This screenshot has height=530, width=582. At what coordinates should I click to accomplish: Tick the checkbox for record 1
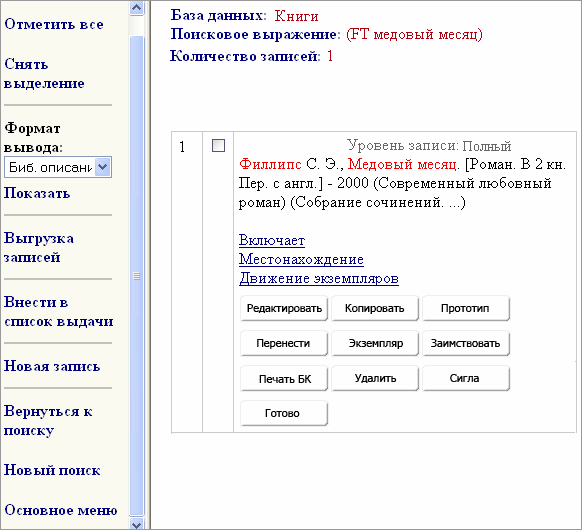(218, 145)
